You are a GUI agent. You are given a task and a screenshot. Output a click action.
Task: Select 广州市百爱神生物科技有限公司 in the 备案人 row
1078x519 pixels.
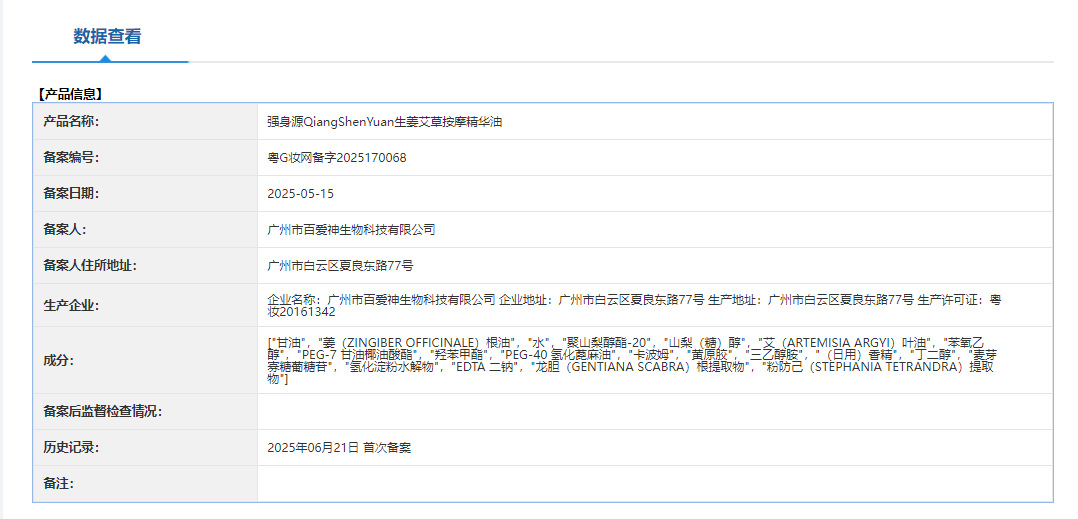tap(351, 230)
